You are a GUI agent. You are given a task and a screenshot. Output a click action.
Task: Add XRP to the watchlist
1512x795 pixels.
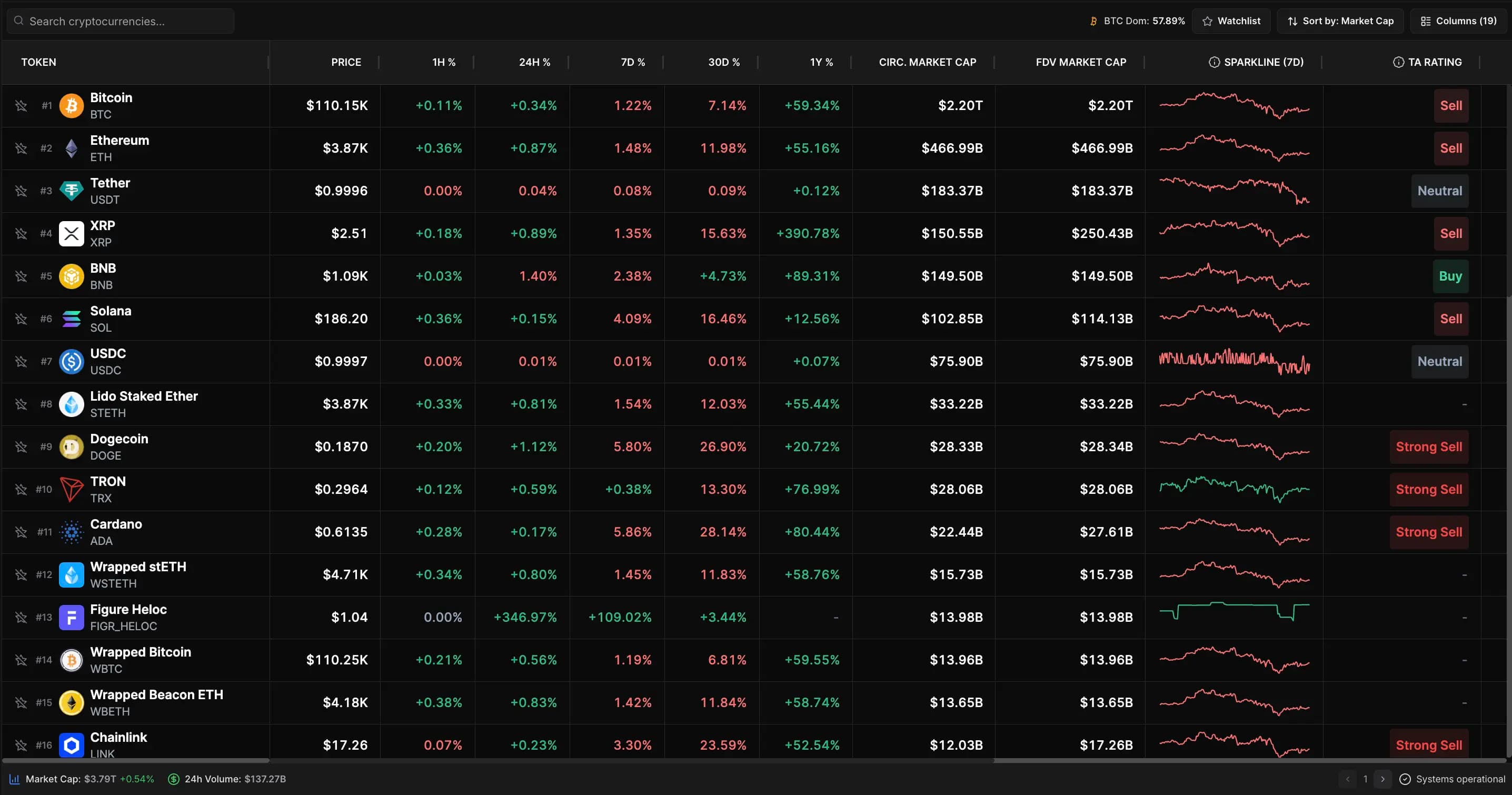click(x=21, y=233)
